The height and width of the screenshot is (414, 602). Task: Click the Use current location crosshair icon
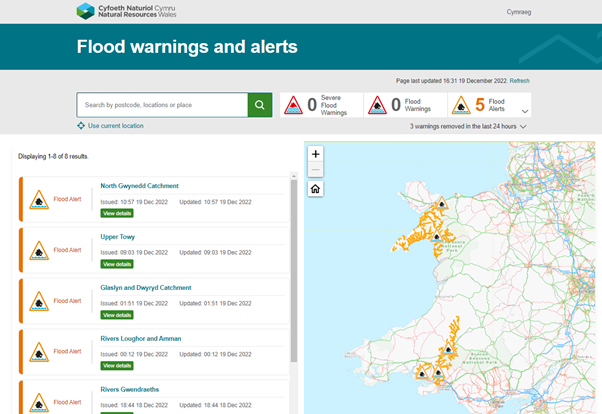tap(81, 126)
